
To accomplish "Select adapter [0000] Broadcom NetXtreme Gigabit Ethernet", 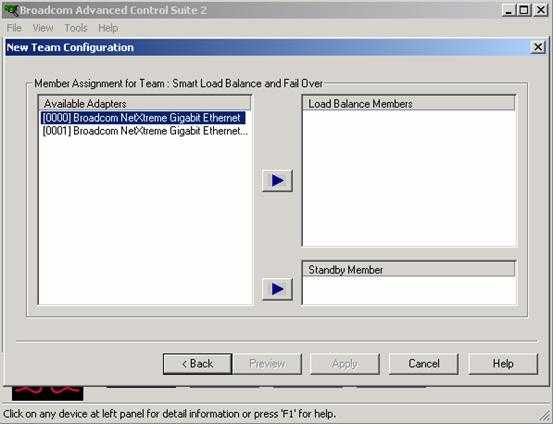I will [x=143, y=117].
